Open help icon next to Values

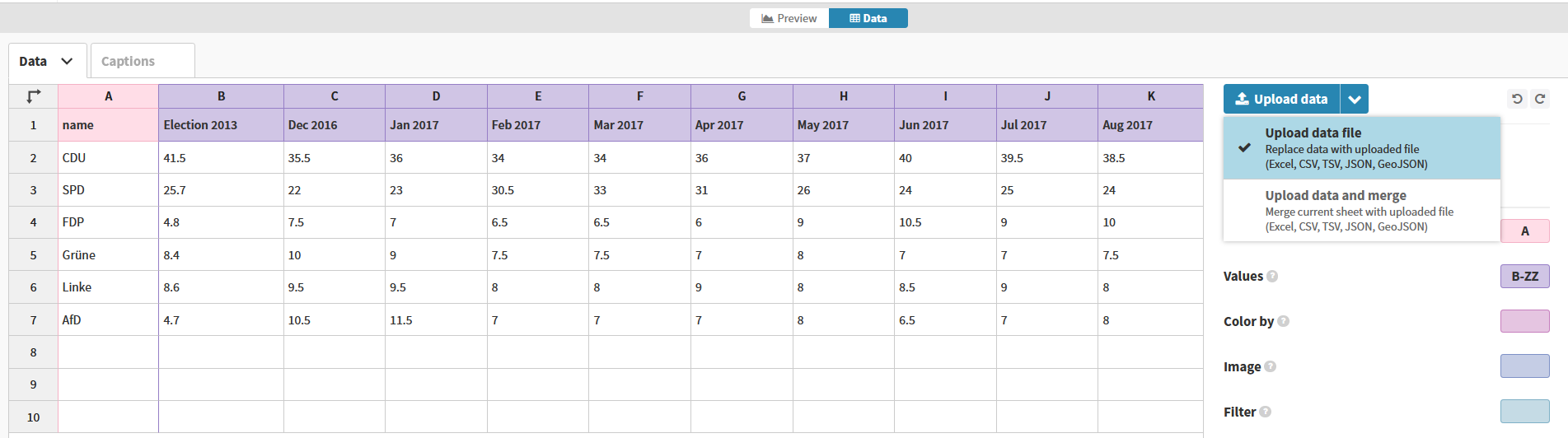[1272, 277]
